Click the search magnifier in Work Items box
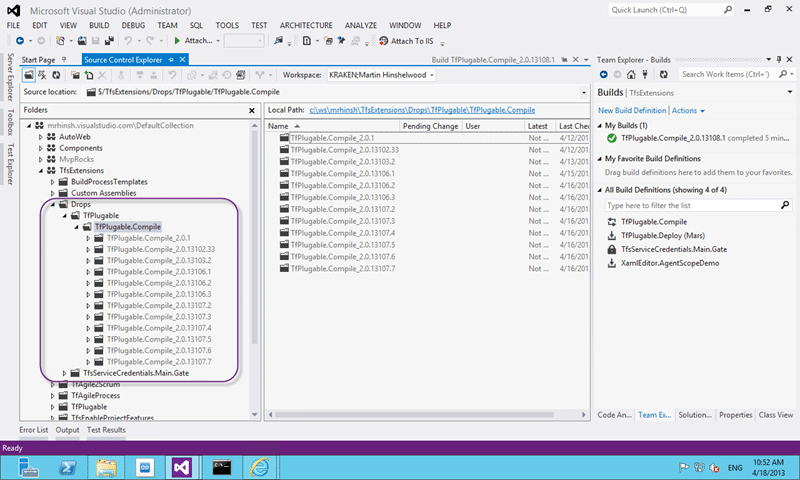 point(783,74)
